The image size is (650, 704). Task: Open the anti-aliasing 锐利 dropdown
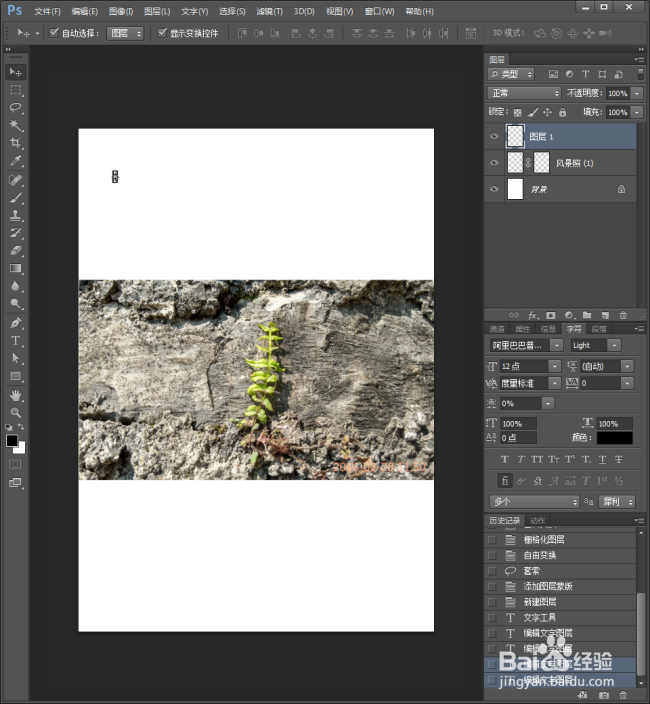[619, 502]
